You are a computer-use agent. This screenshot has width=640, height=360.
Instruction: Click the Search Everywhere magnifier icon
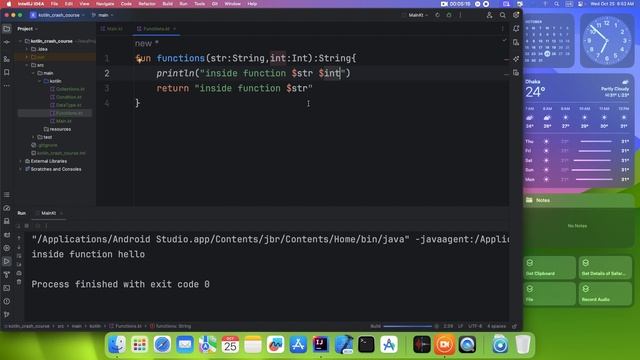[x=502, y=15]
